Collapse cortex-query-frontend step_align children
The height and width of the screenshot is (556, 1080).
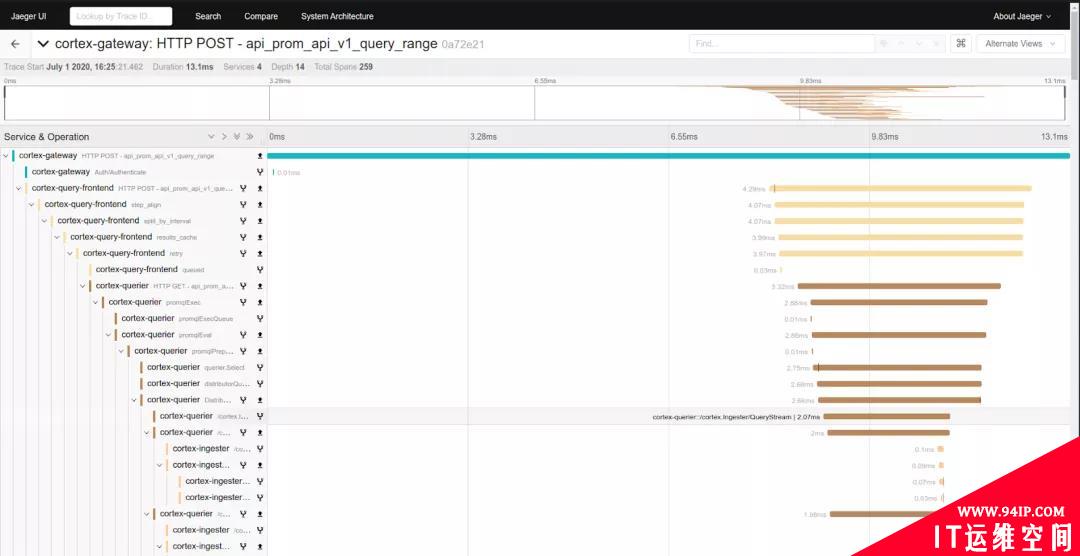(x=31, y=205)
